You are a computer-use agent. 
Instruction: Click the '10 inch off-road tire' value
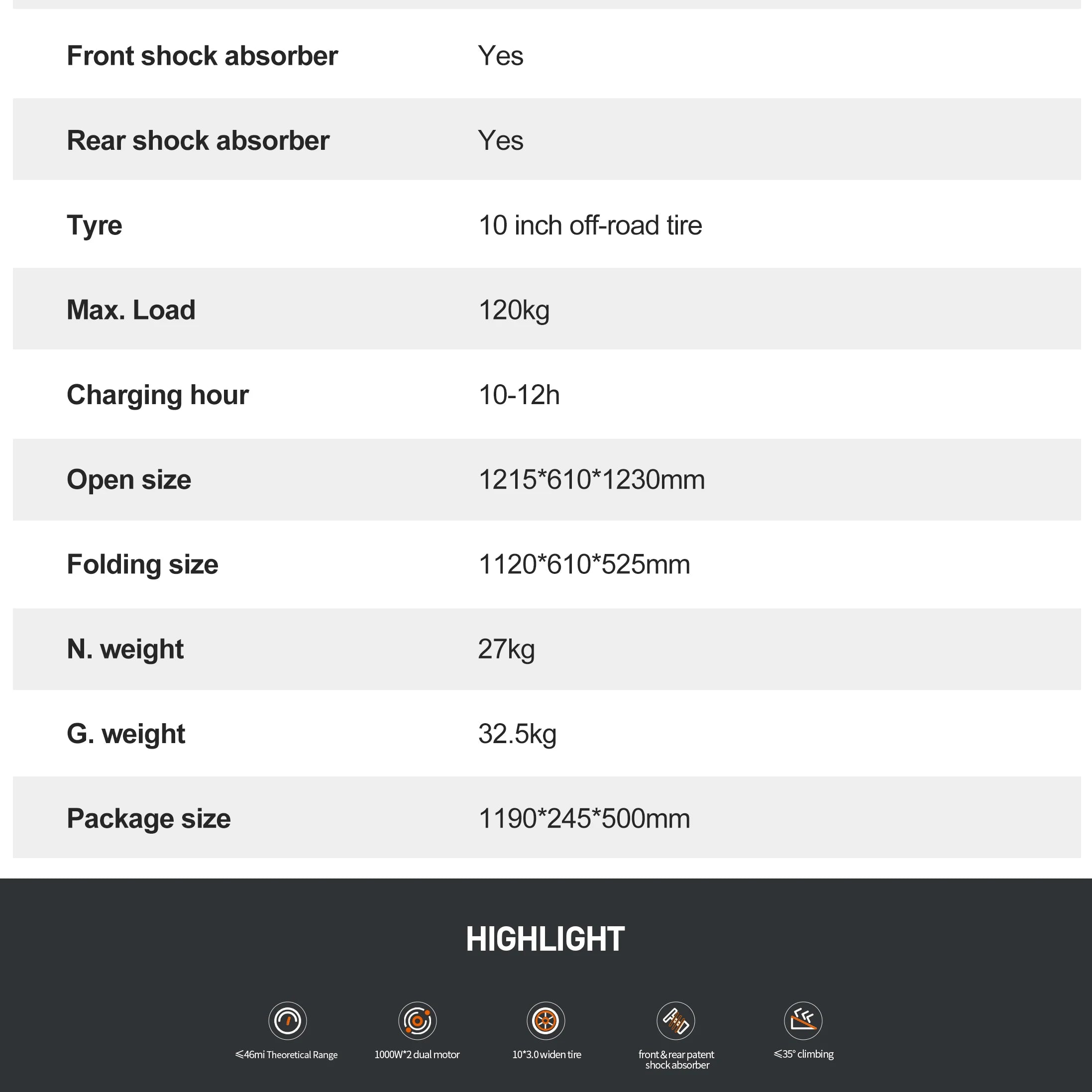tap(590, 225)
